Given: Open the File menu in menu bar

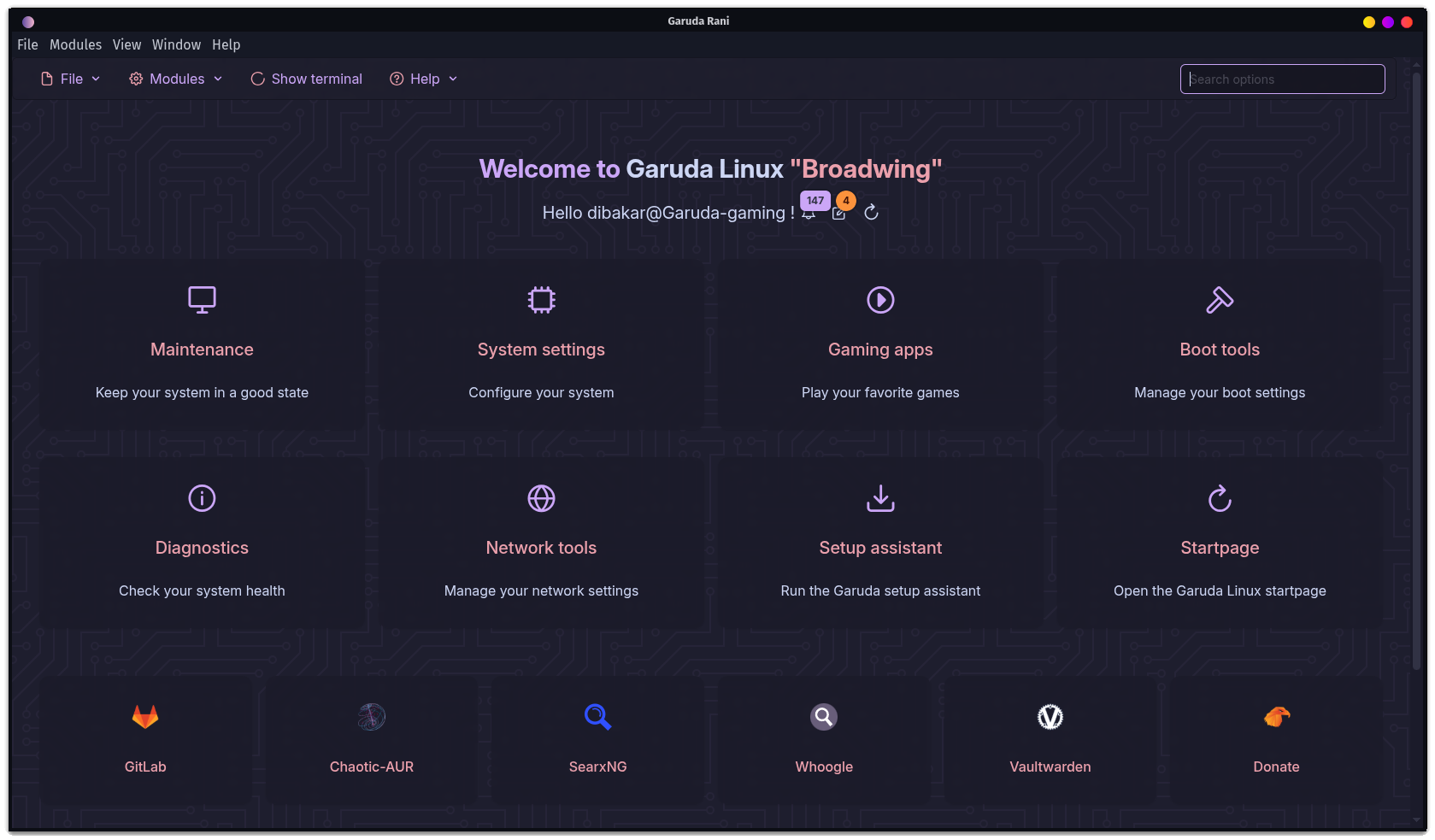Looking at the screenshot, I should tap(27, 44).
